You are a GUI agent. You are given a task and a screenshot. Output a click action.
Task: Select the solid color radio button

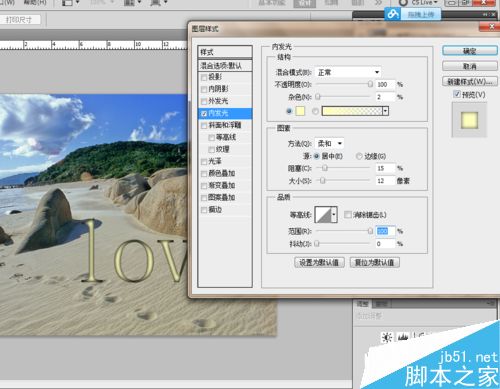click(x=289, y=111)
